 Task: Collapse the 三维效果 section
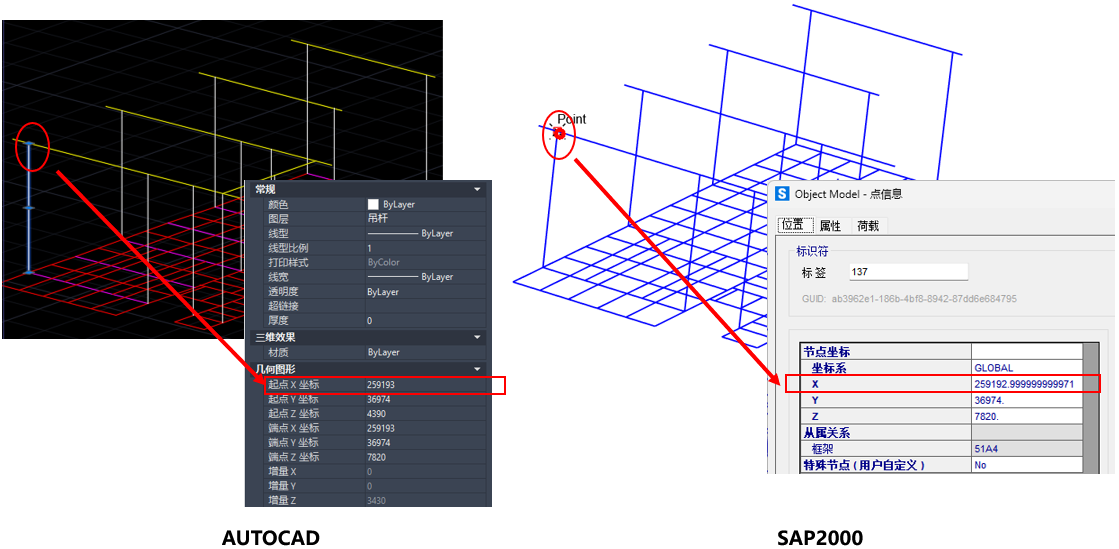[477, 338]
